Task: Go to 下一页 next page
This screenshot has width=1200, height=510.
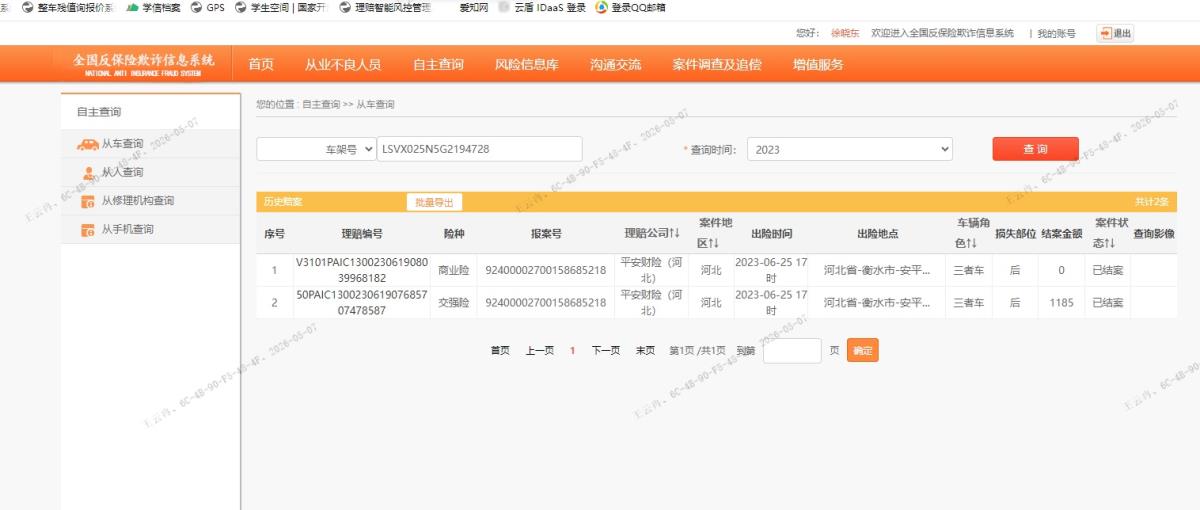Action: click(x=606, y=351)
